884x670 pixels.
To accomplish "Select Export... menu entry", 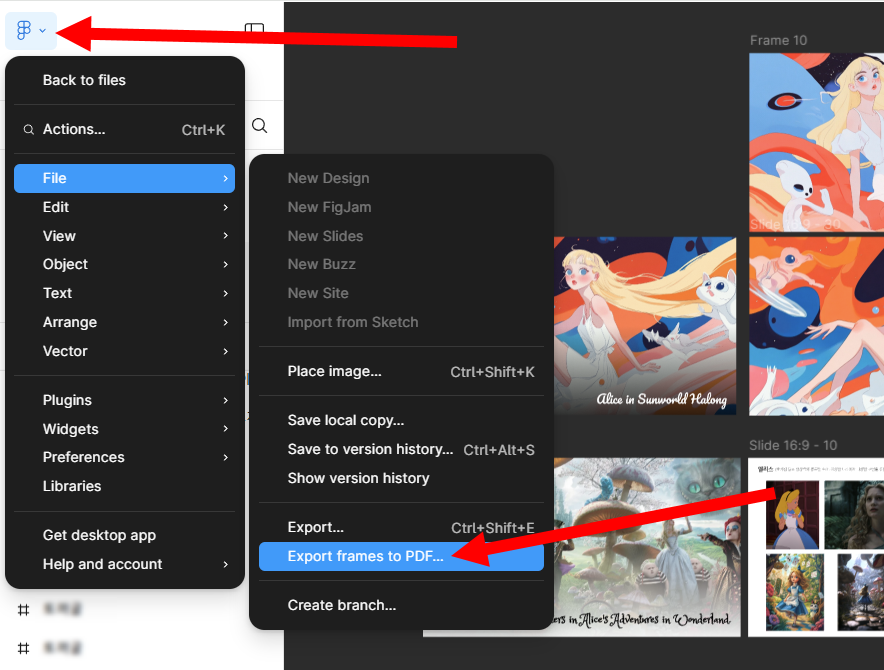I will coord(401,527).
